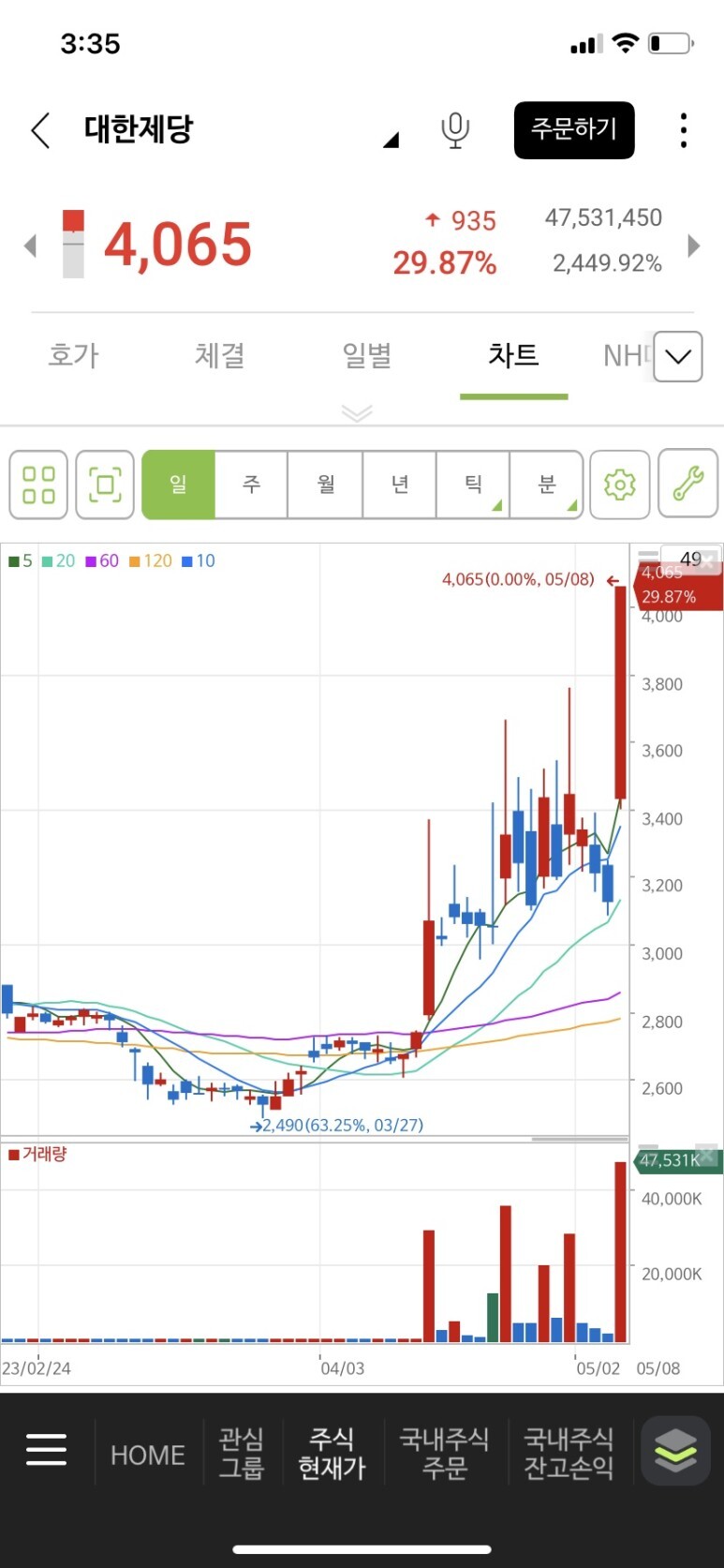Tap the green layers stack icon
The height and width of the screenshot is (1568, 724).
click(675, 1451)
